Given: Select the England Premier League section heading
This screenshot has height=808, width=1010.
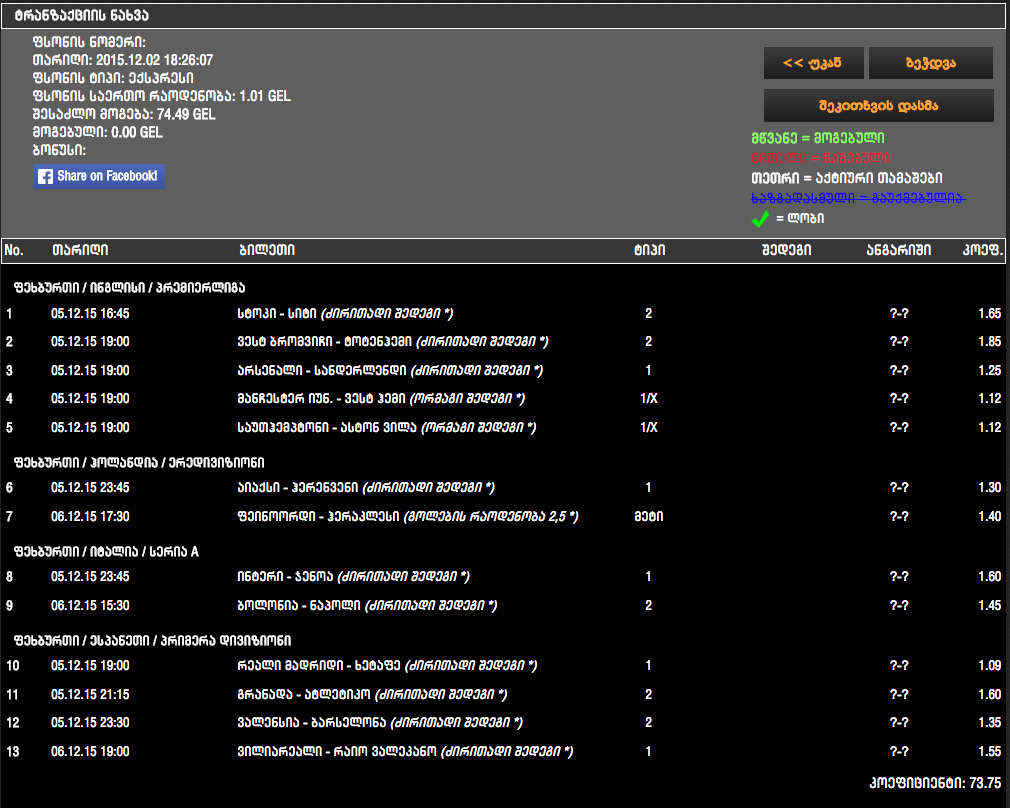Looking at the screenshot, I should tap(129, 287).
